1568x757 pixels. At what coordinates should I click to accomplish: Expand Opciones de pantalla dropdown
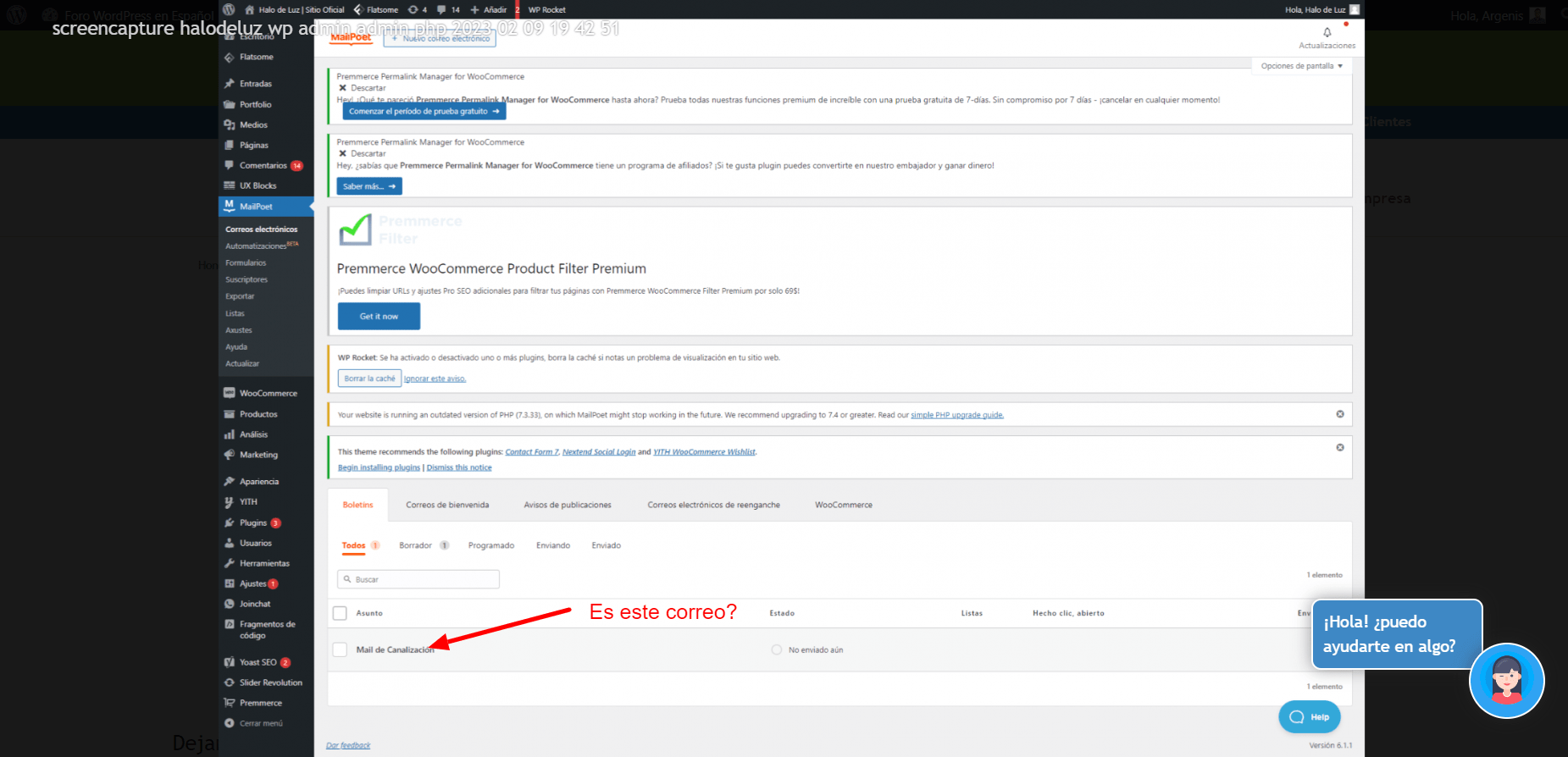[x=1301, y=66]
